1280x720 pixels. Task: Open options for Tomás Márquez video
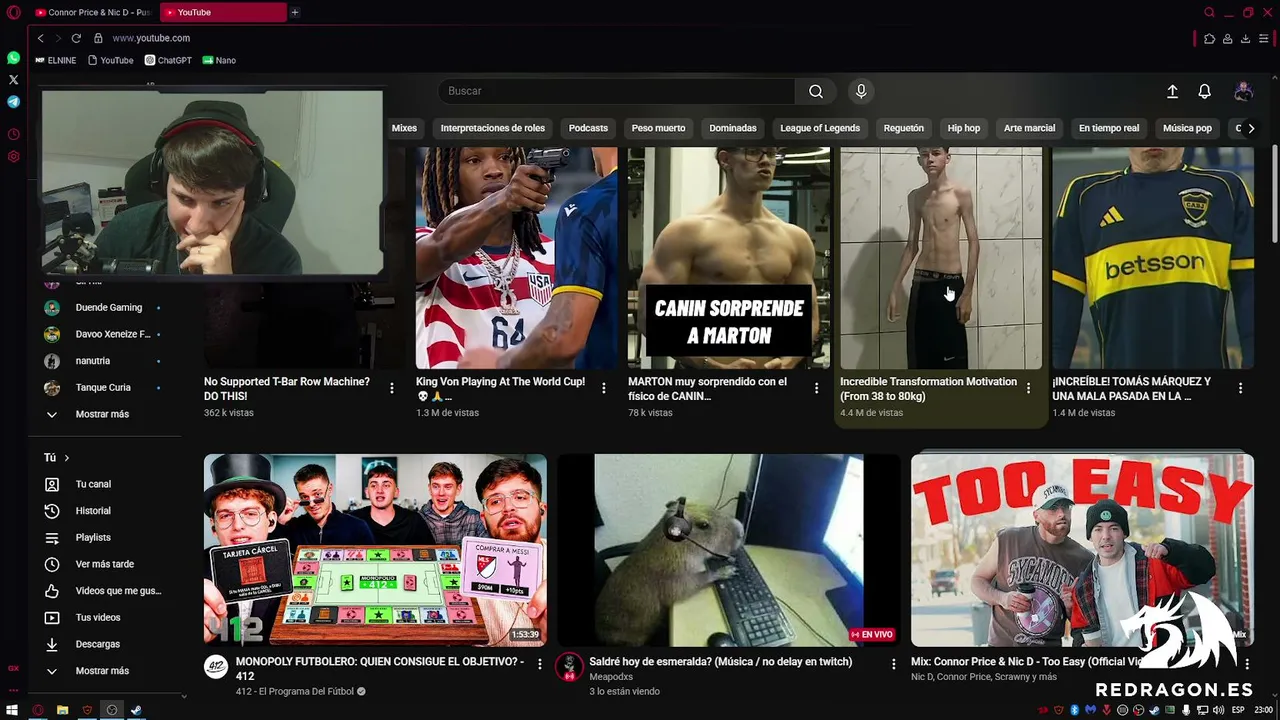pyautogui.click(x=1240, y=388)
